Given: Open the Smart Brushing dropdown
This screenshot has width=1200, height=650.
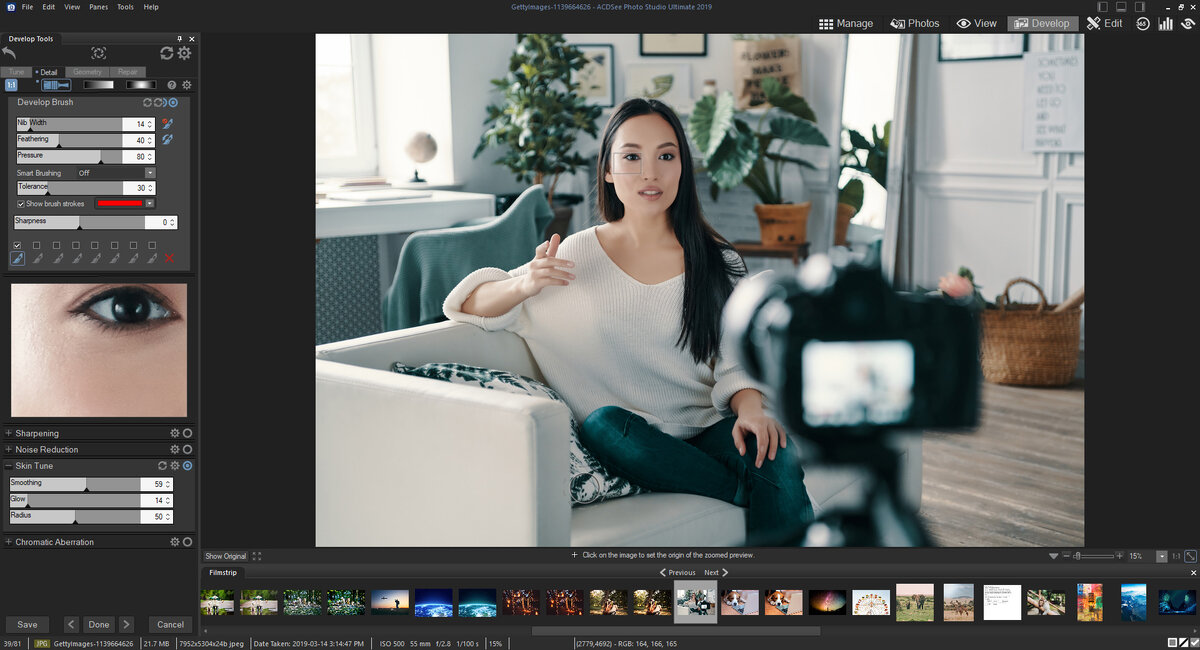Looking at the screenshot, I should coord(150,172).
